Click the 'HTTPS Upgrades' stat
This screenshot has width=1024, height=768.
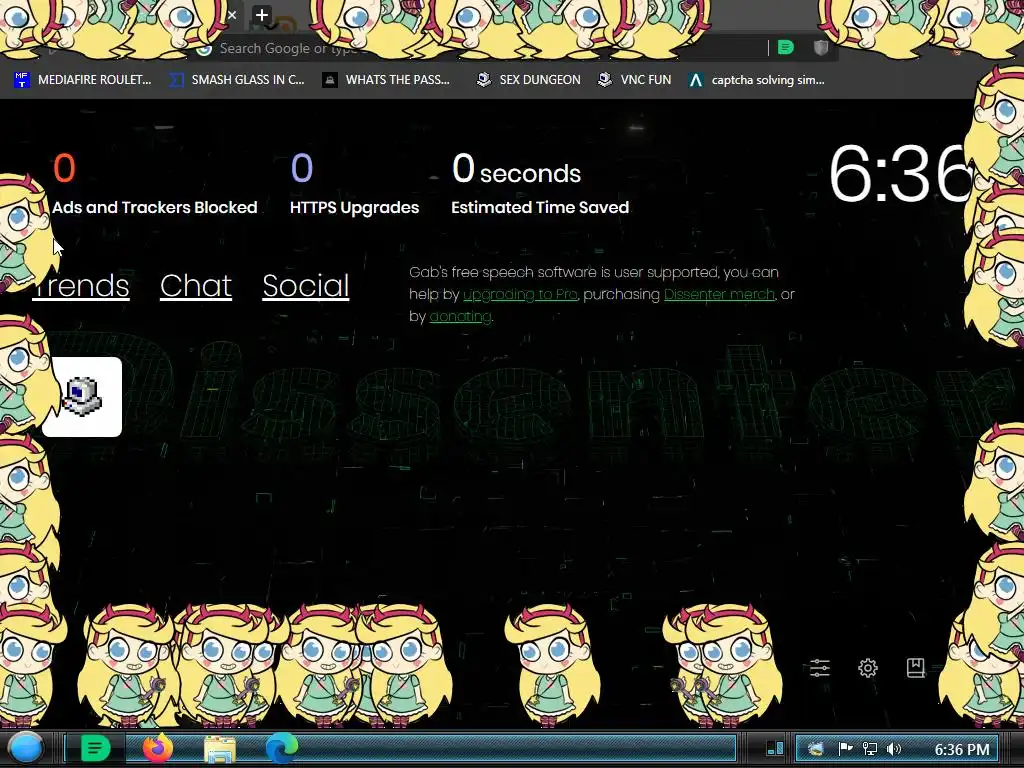[354, 184]
